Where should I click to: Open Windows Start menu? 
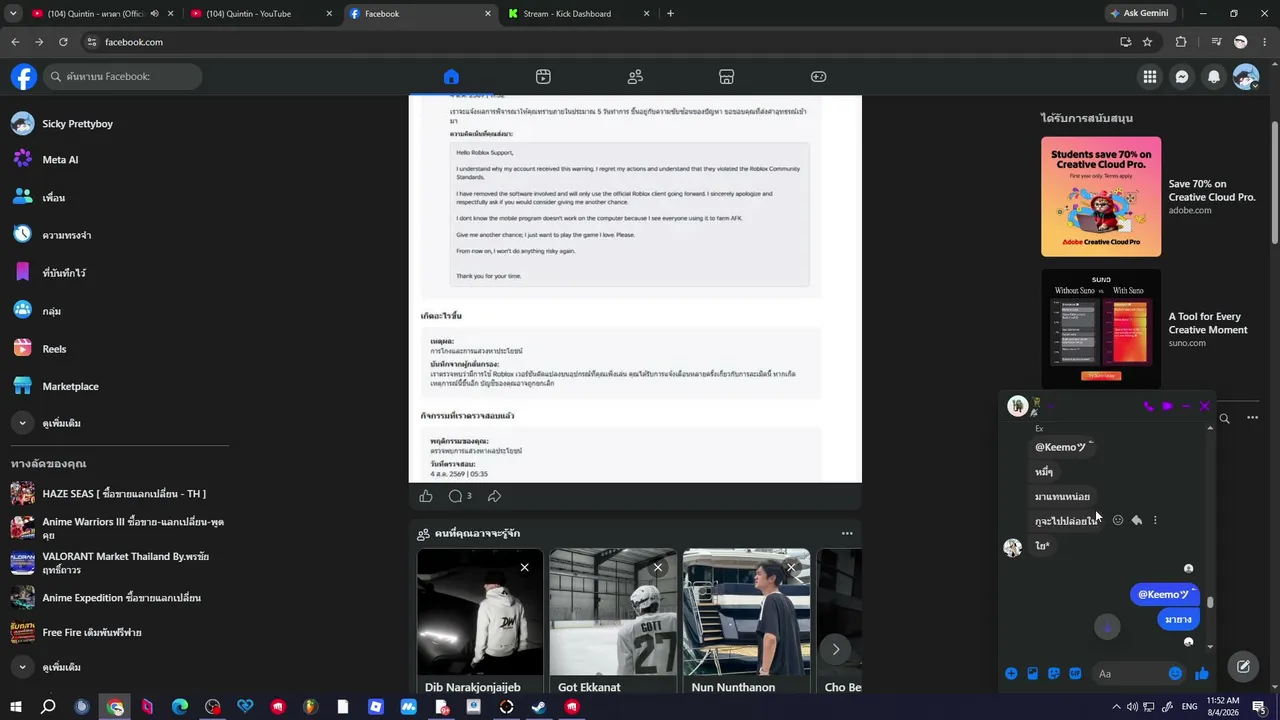(15, 707)
